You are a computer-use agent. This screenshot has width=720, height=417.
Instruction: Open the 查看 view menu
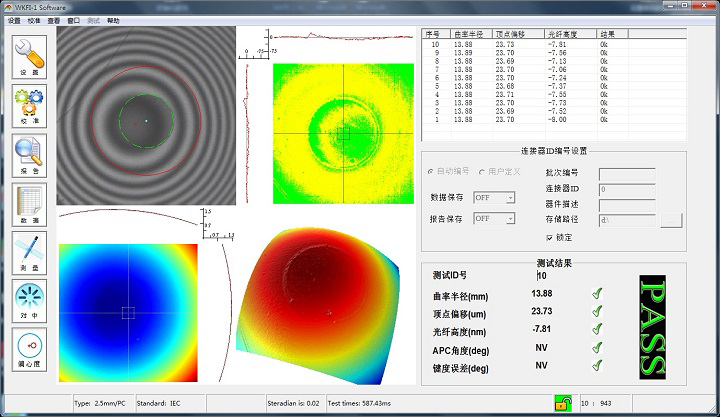(x=54, y=21)
